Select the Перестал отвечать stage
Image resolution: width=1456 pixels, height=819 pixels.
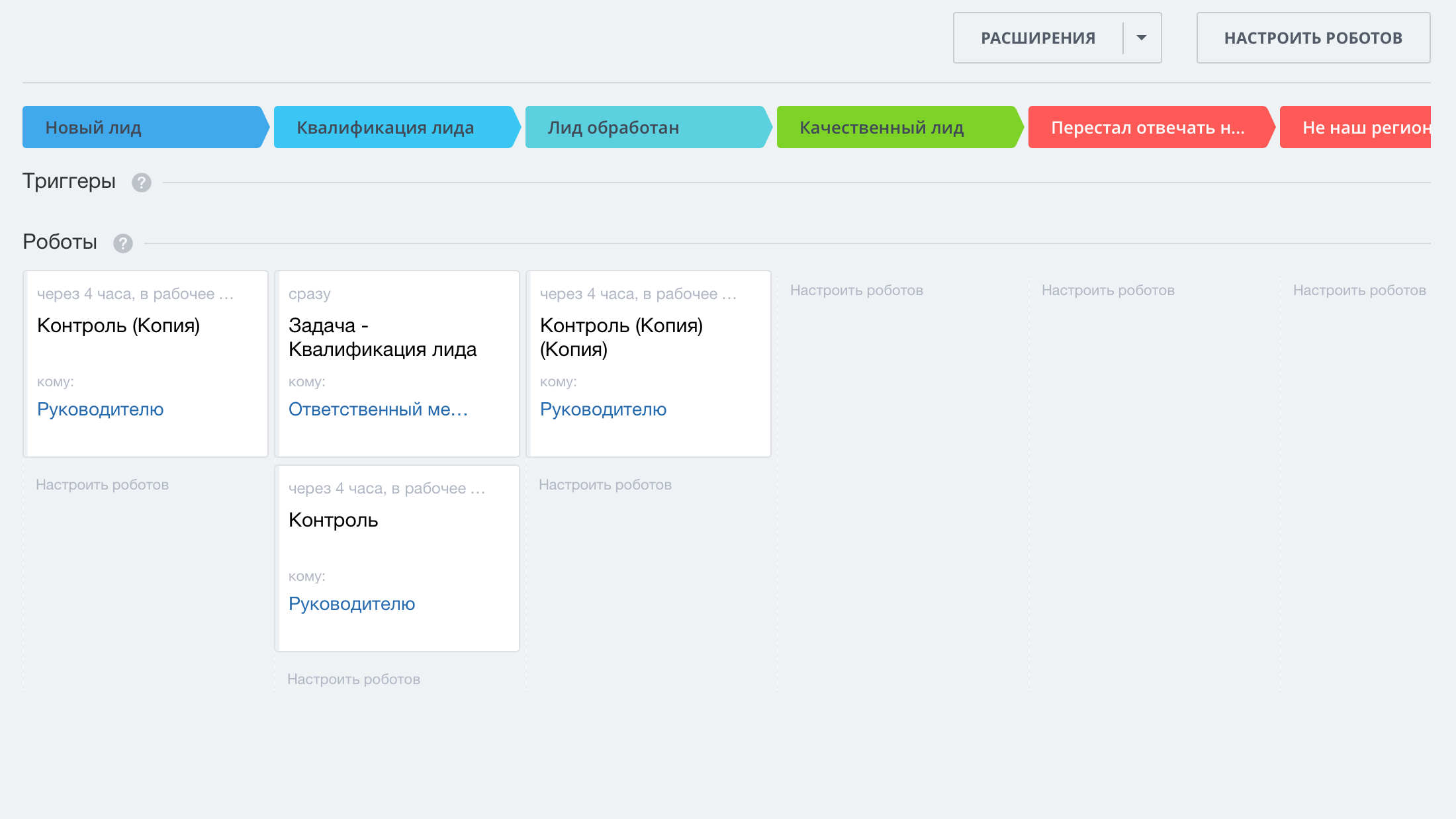click(x=1148, y=127)
